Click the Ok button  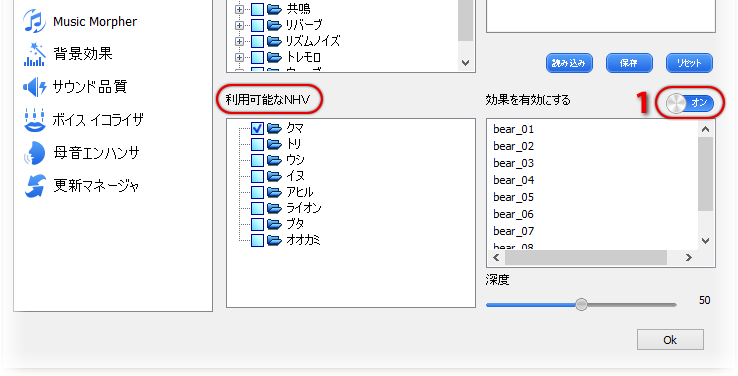pyautogui.click(x=670, y=340)
